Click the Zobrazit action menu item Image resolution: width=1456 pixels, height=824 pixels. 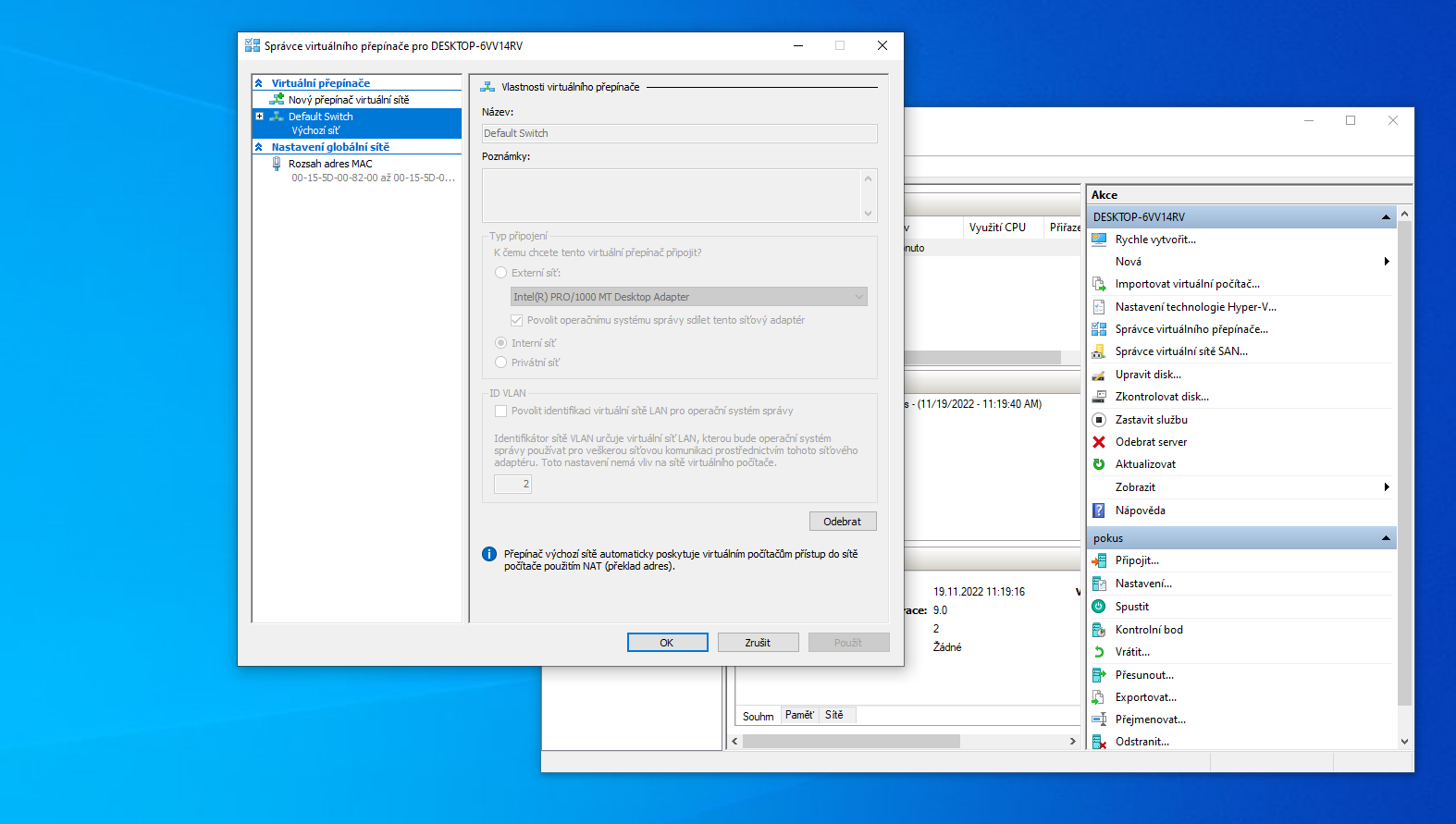coord(1135,487)
